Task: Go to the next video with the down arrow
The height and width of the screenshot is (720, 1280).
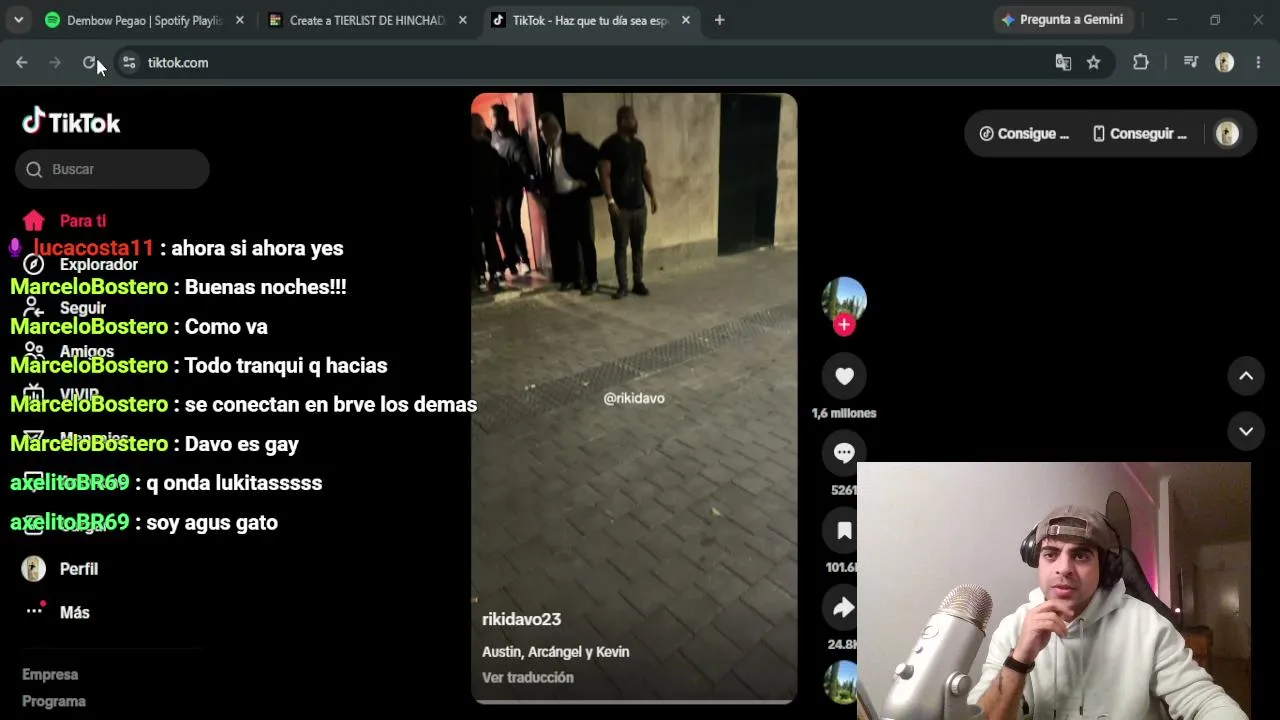Action: click(1246, 431)
